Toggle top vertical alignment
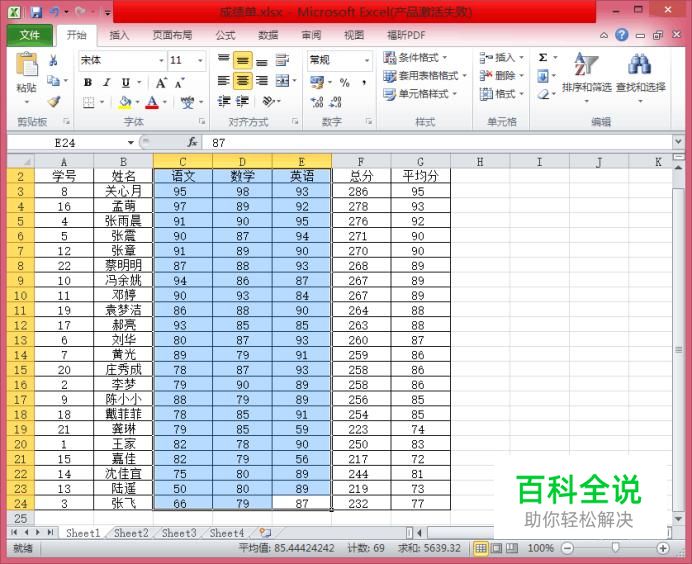This screenshot has width=692, height=564. point(224,59)
